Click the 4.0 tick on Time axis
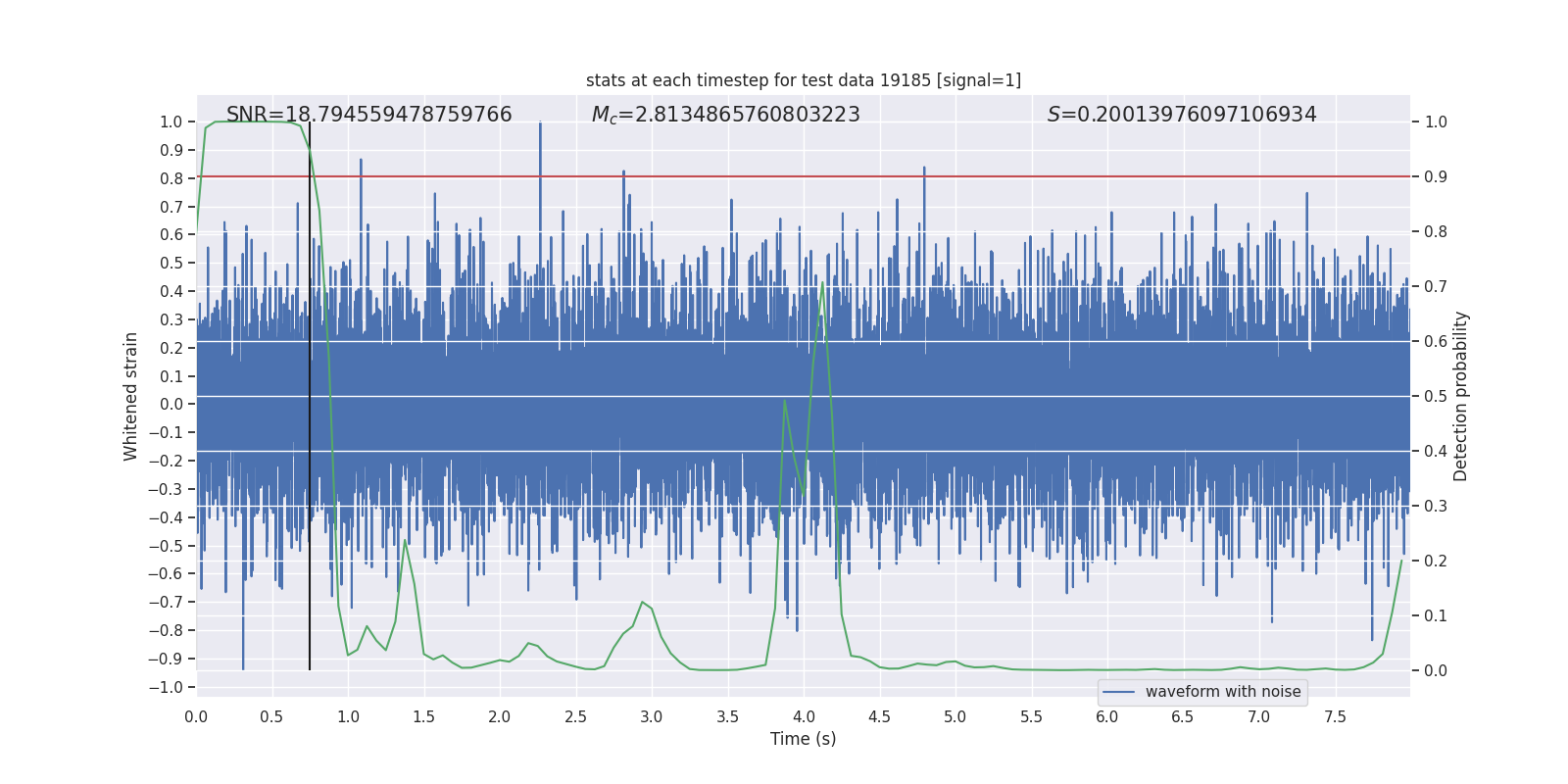Viewport: 1568px width, 784px height. coord(804,716)
